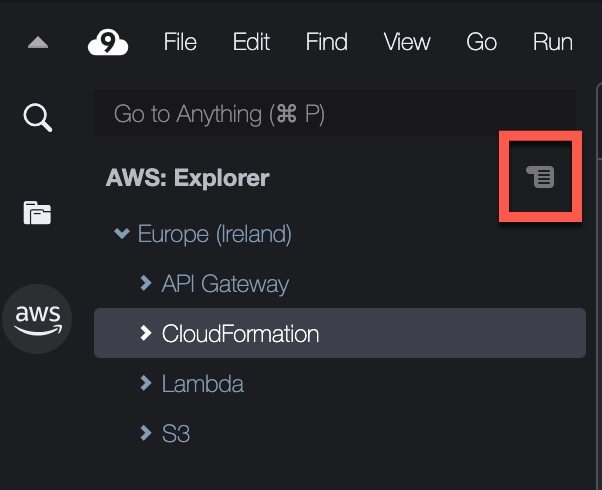Click the Cloud9 logo icon
The width and height of the screenshot is (602, 490).
coord(108,42)
